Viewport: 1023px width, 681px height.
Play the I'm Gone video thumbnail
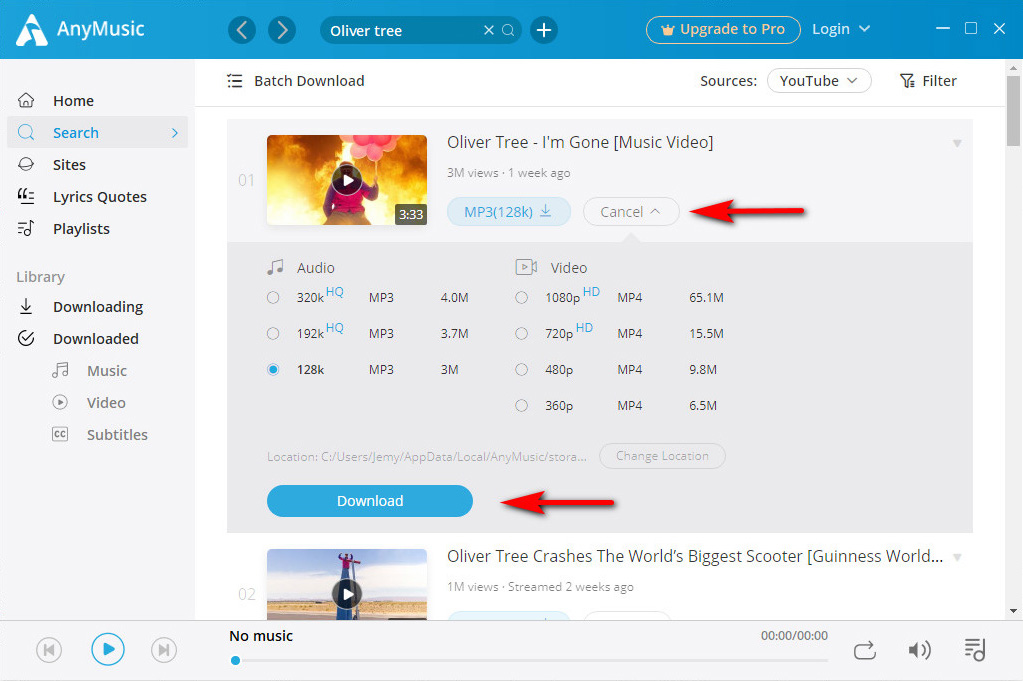pyautogui.click(x=347, y=180)
